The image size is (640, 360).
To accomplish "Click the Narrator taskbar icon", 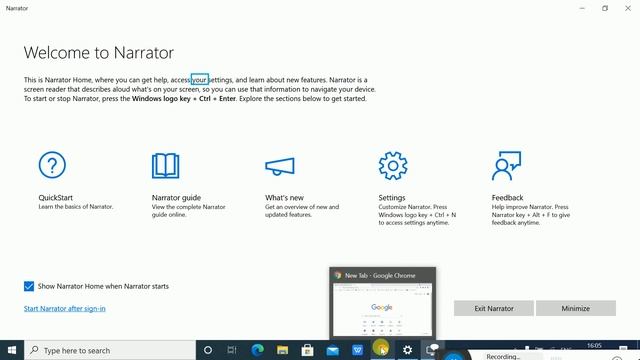I will click(432, 350).
